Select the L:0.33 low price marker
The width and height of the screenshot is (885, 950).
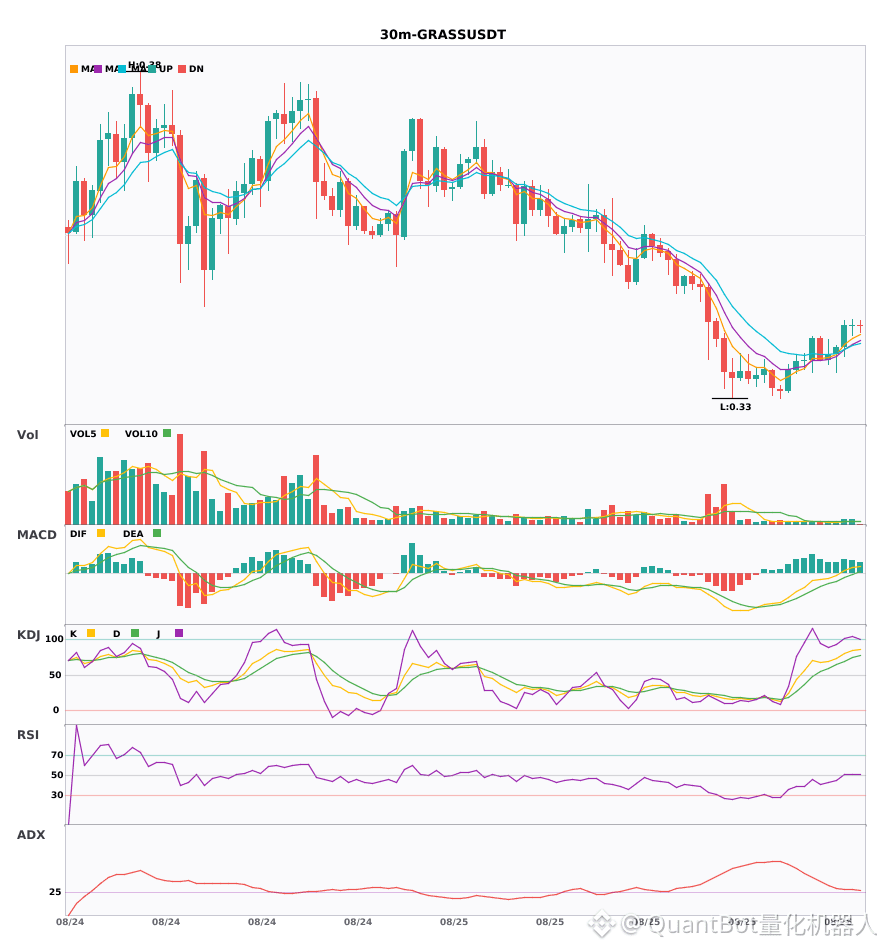(x=735, y=407)
